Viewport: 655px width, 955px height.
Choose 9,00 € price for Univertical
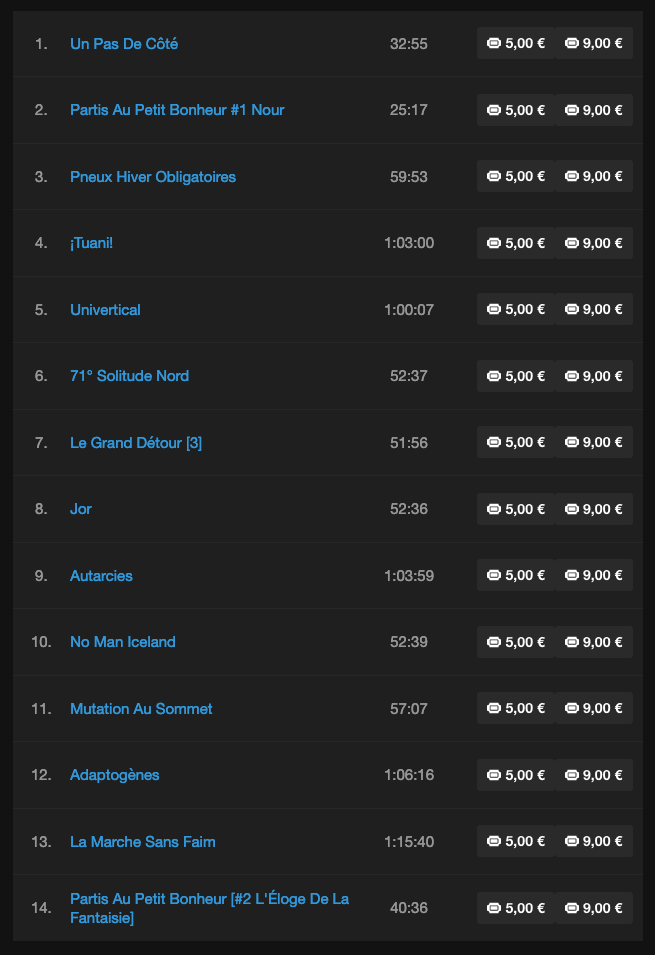(x=593, y=309)
